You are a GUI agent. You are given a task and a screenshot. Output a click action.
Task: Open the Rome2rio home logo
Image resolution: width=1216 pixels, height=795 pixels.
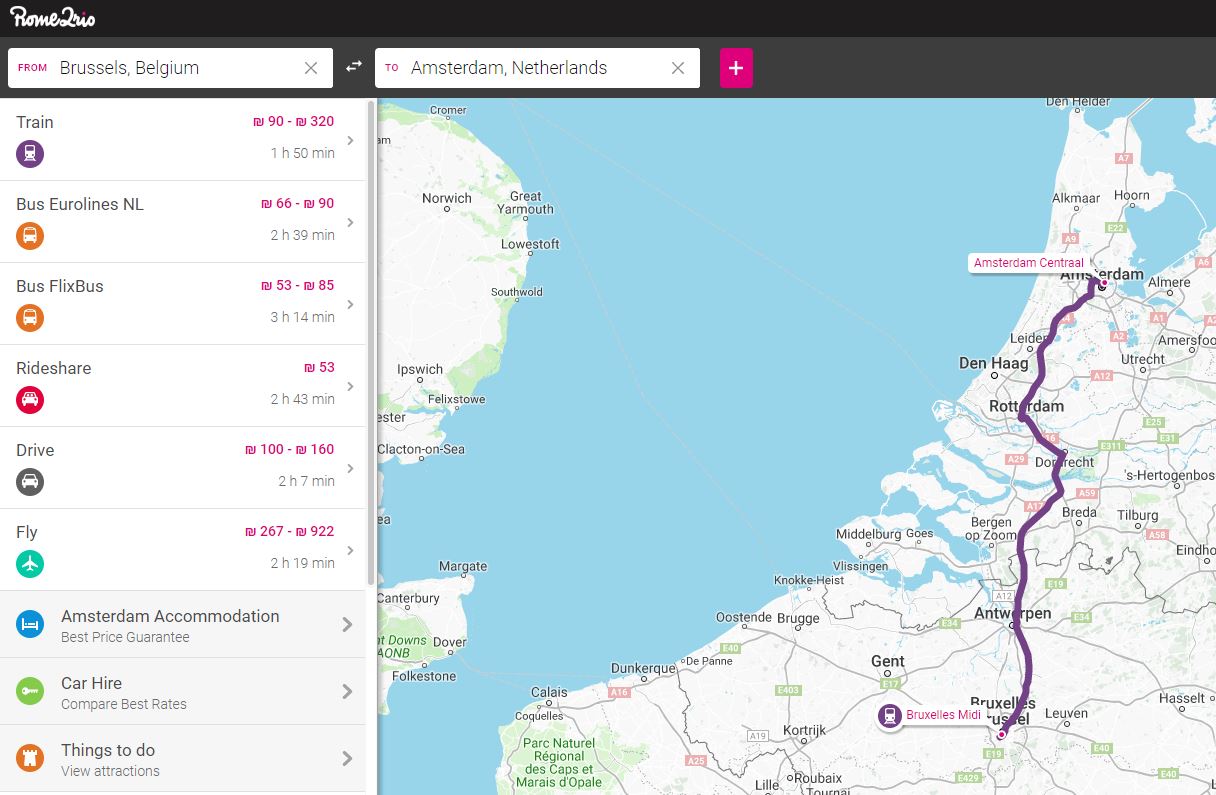tap(52, 17)
